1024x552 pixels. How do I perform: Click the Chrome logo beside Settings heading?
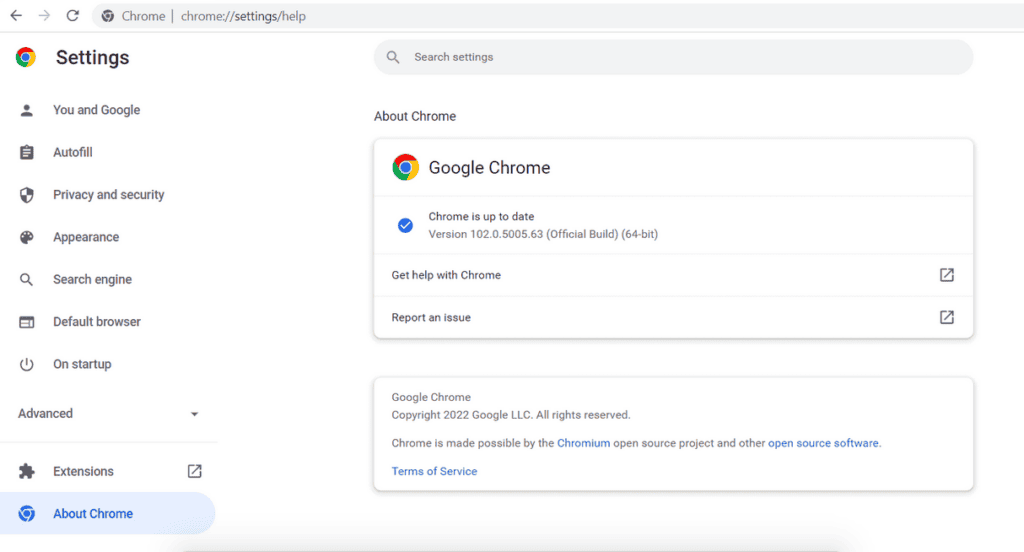(26, 57)
